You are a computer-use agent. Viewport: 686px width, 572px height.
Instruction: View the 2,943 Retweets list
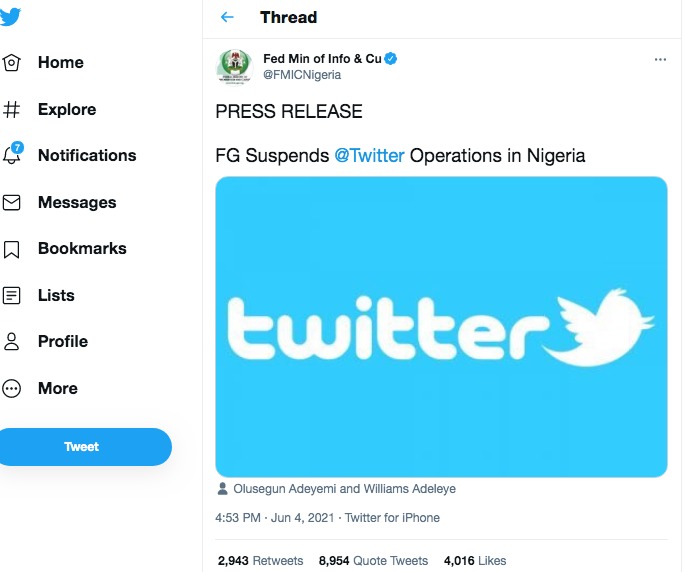click(260, 561)
